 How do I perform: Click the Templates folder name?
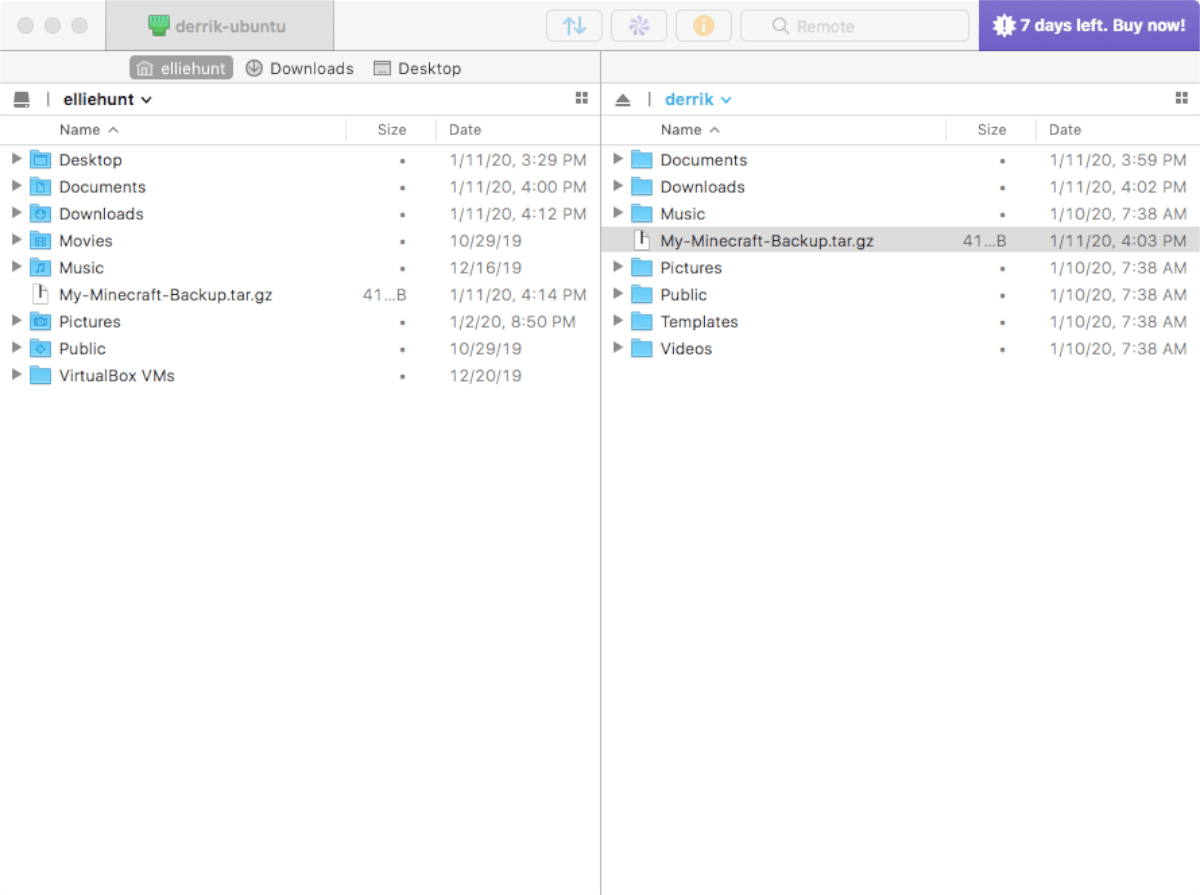(699, 322)
